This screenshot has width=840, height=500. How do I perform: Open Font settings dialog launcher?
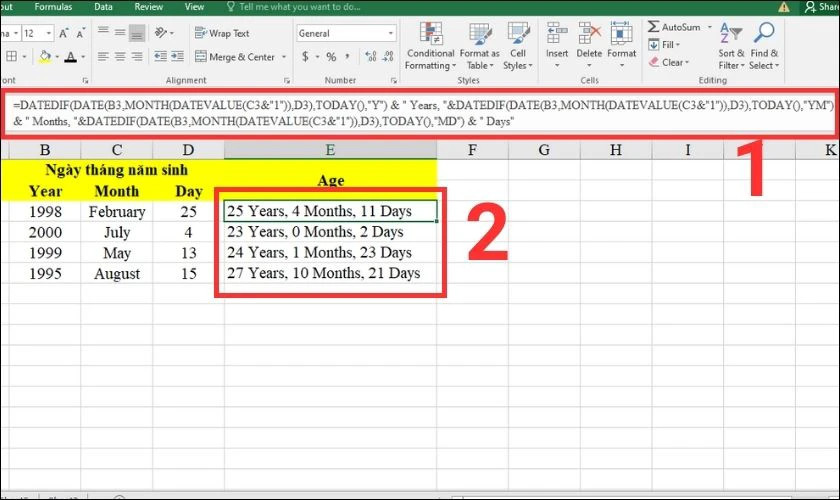click(85, 80)
